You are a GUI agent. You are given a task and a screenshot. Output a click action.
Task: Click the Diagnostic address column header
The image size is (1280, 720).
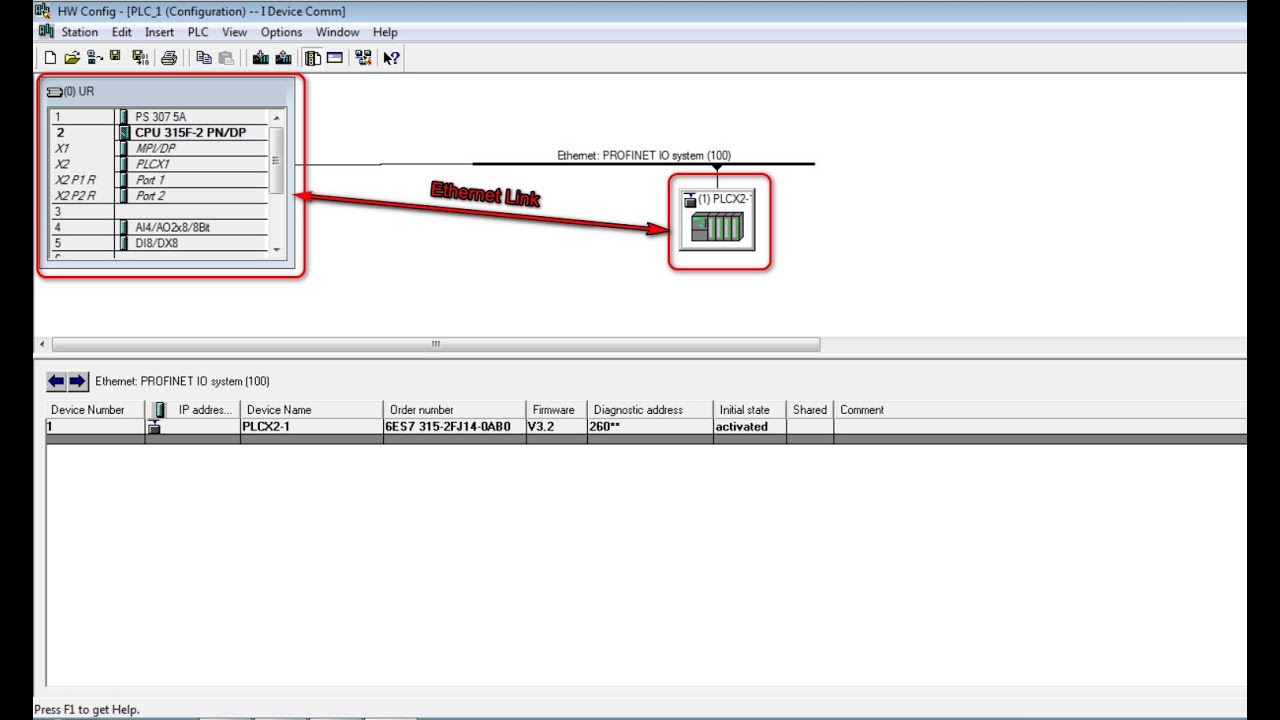650,410
